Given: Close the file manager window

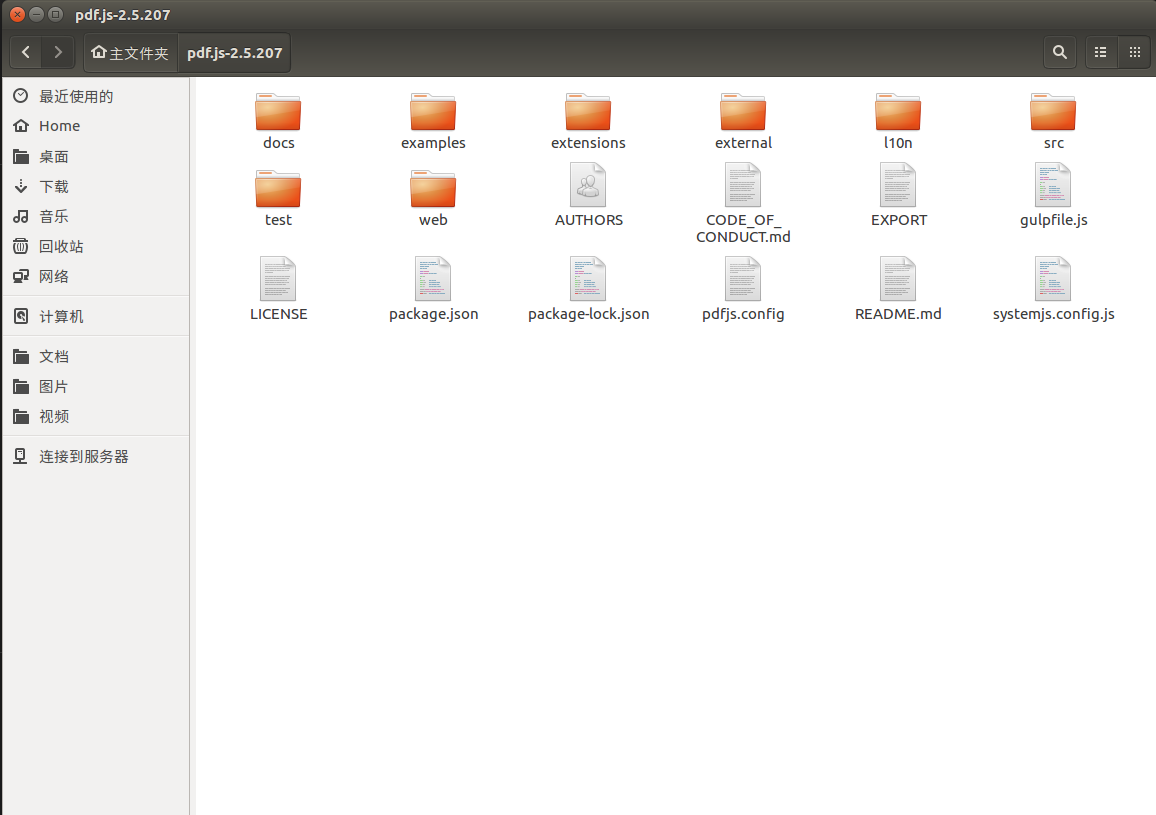Looking at the screenshot, I should click(18, 14).
